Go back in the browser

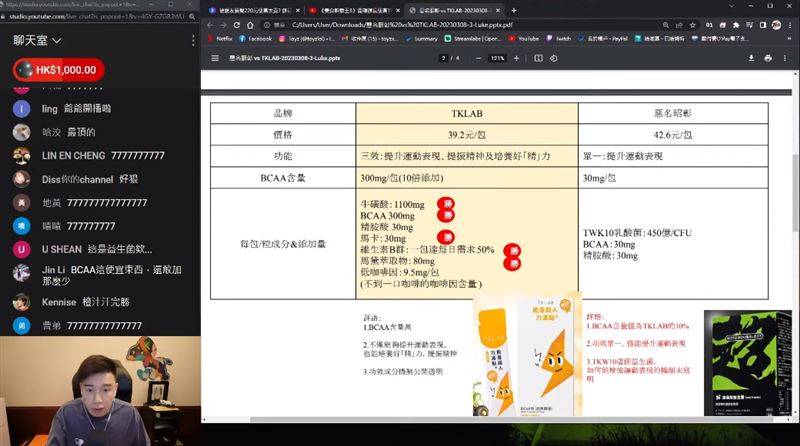[210, 24]
